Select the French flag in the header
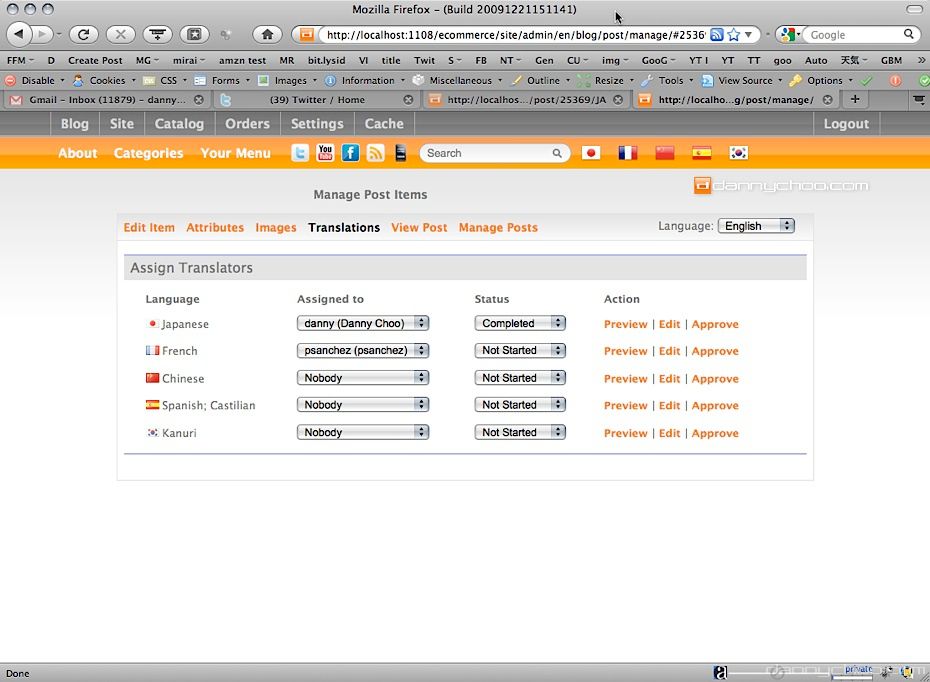 click(628, 153)
